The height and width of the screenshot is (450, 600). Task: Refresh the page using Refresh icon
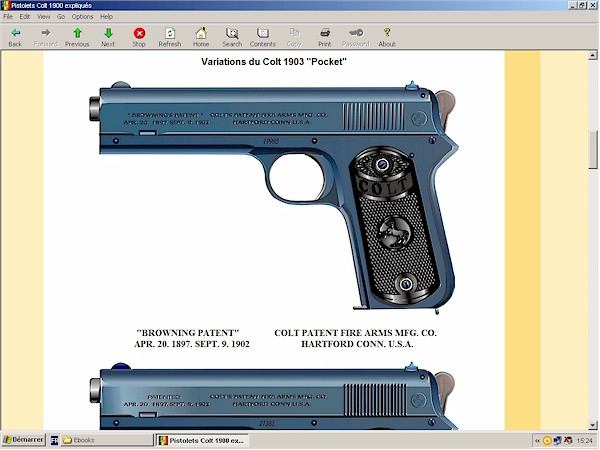170,33
